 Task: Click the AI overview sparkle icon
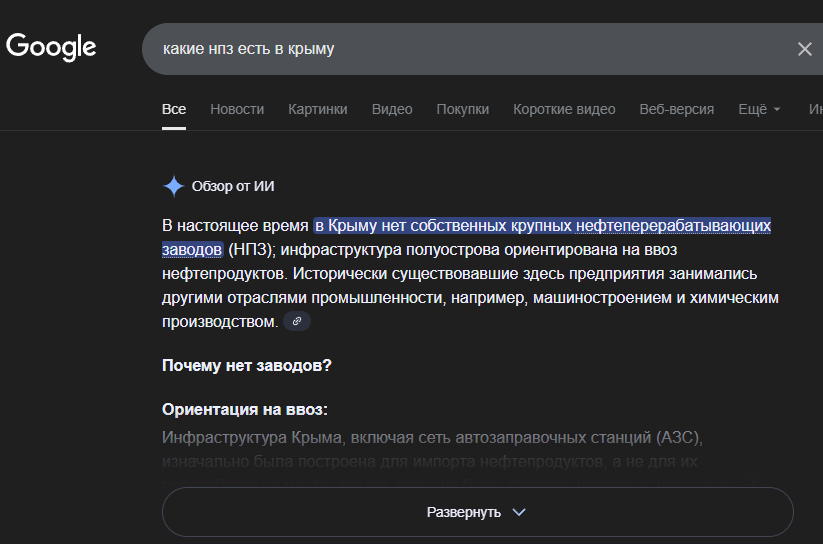point(174,186)
